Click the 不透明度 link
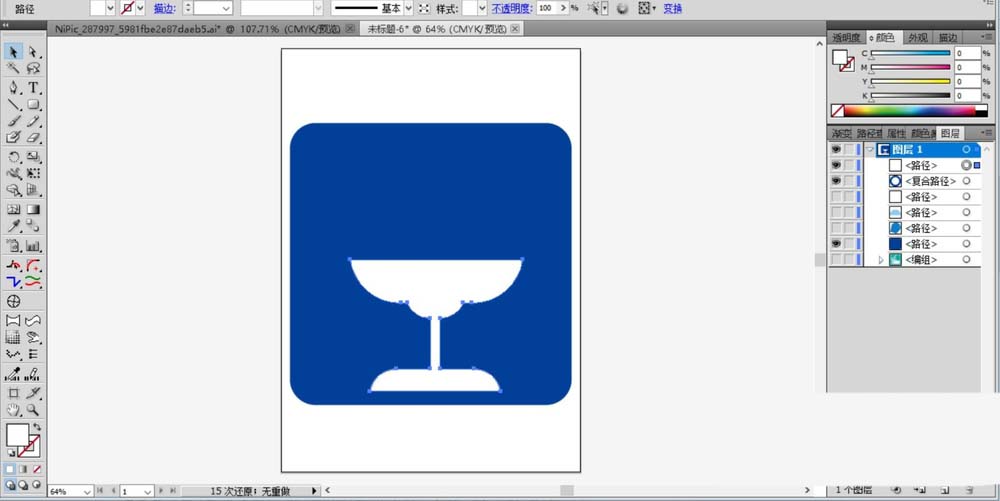Screen dimensions: 1000x501 pos(511,8)
